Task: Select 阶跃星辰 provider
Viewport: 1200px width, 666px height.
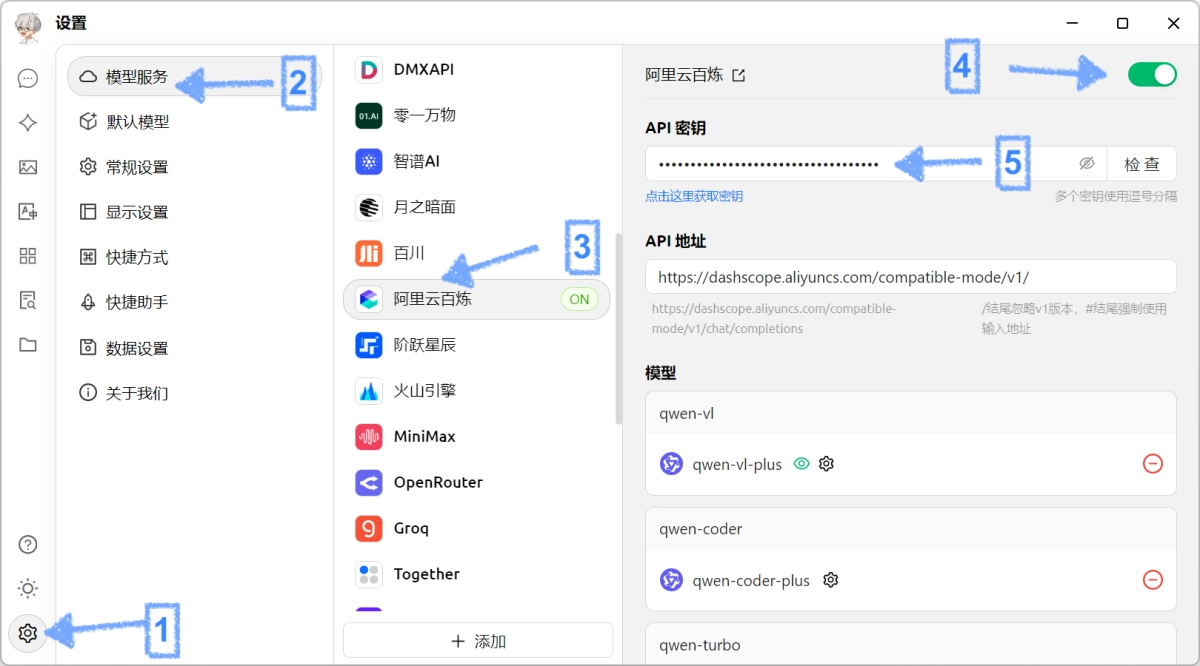Action: pyautogui.click(x=476, y=345)
